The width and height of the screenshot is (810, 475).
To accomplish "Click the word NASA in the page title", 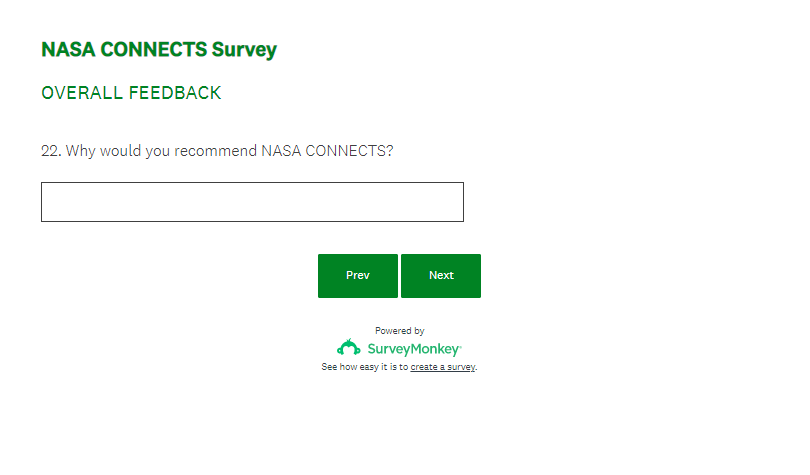I will (x=67, y=50).
